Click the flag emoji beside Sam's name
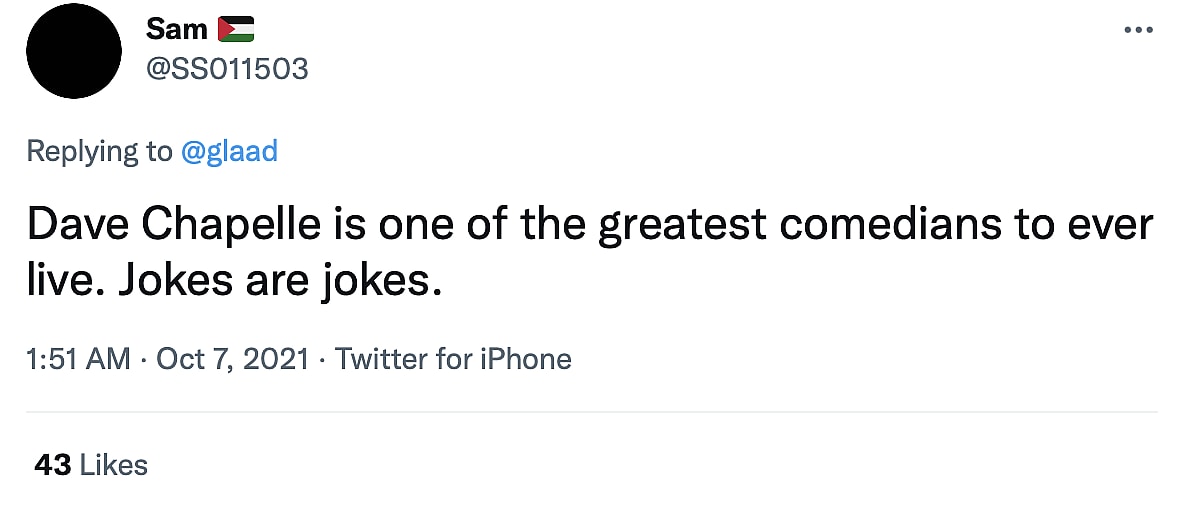This screenshot has height=513, width=1180. point(236,30)
